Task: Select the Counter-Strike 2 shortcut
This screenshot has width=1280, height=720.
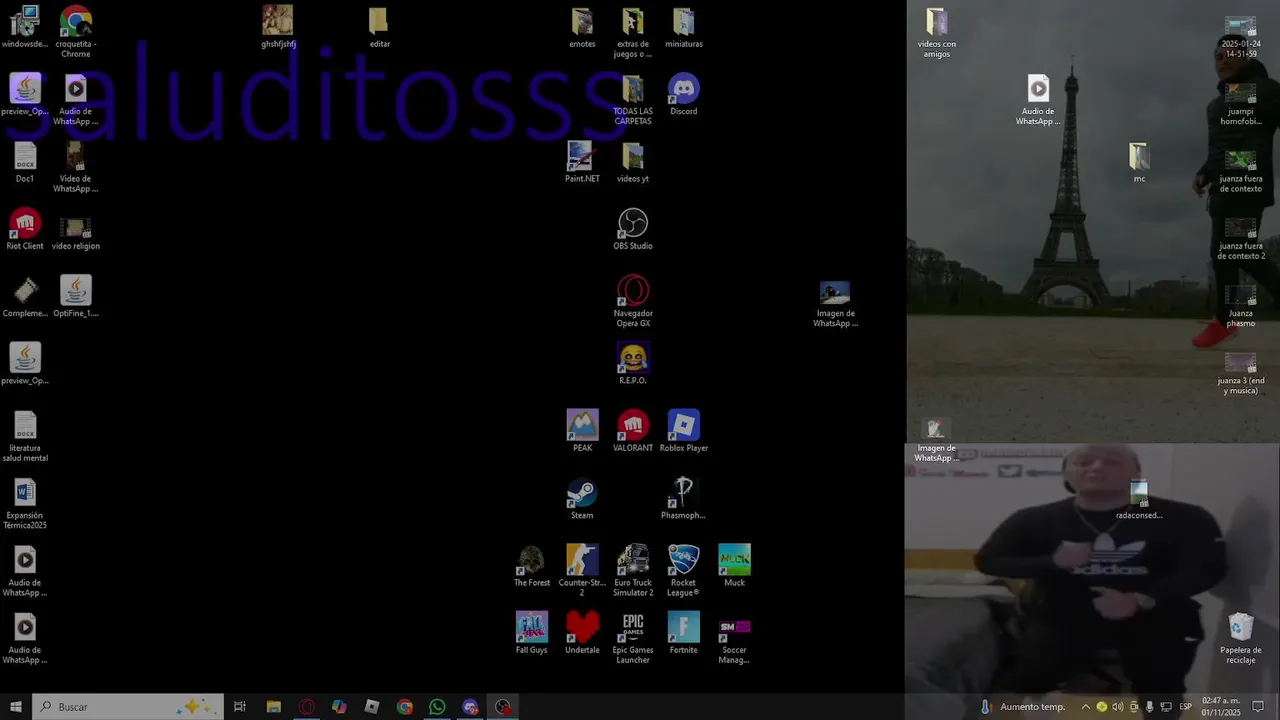Action: [x=582, y=571]
